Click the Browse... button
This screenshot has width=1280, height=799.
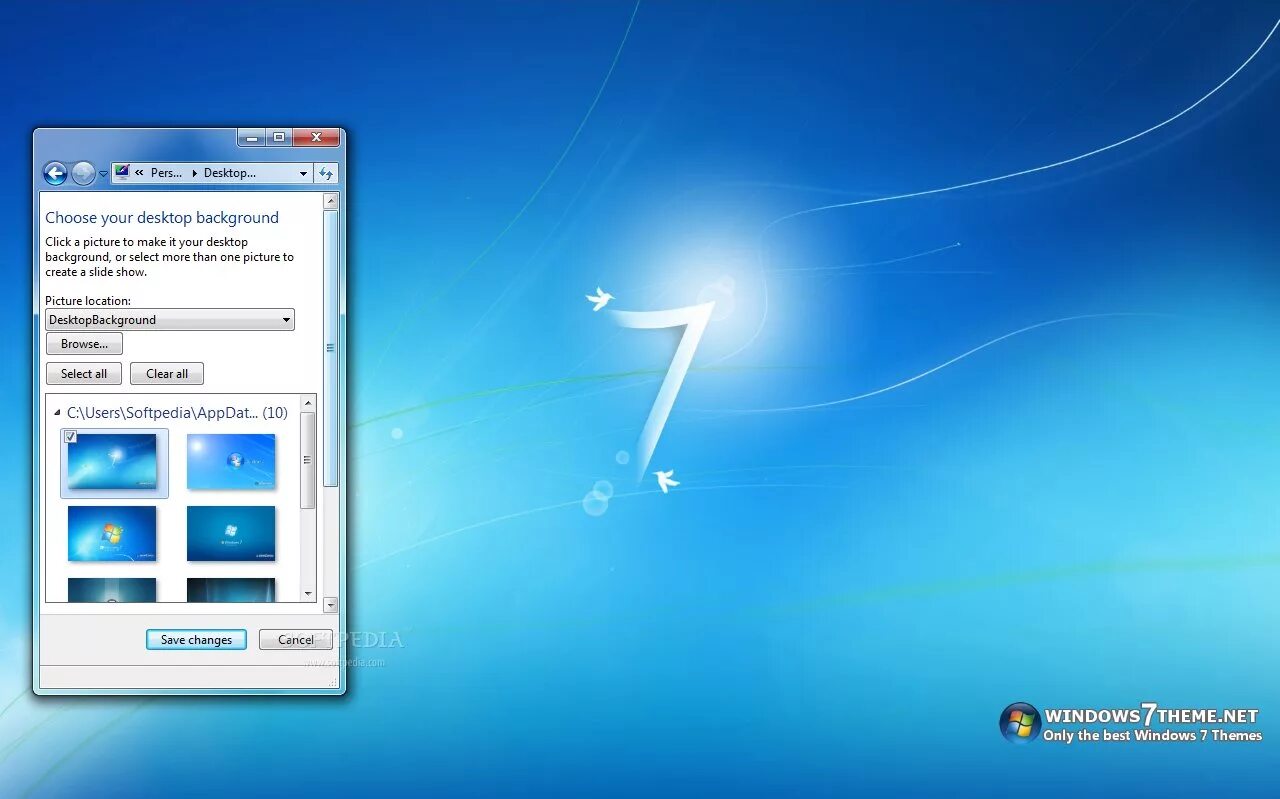[84, 344]
